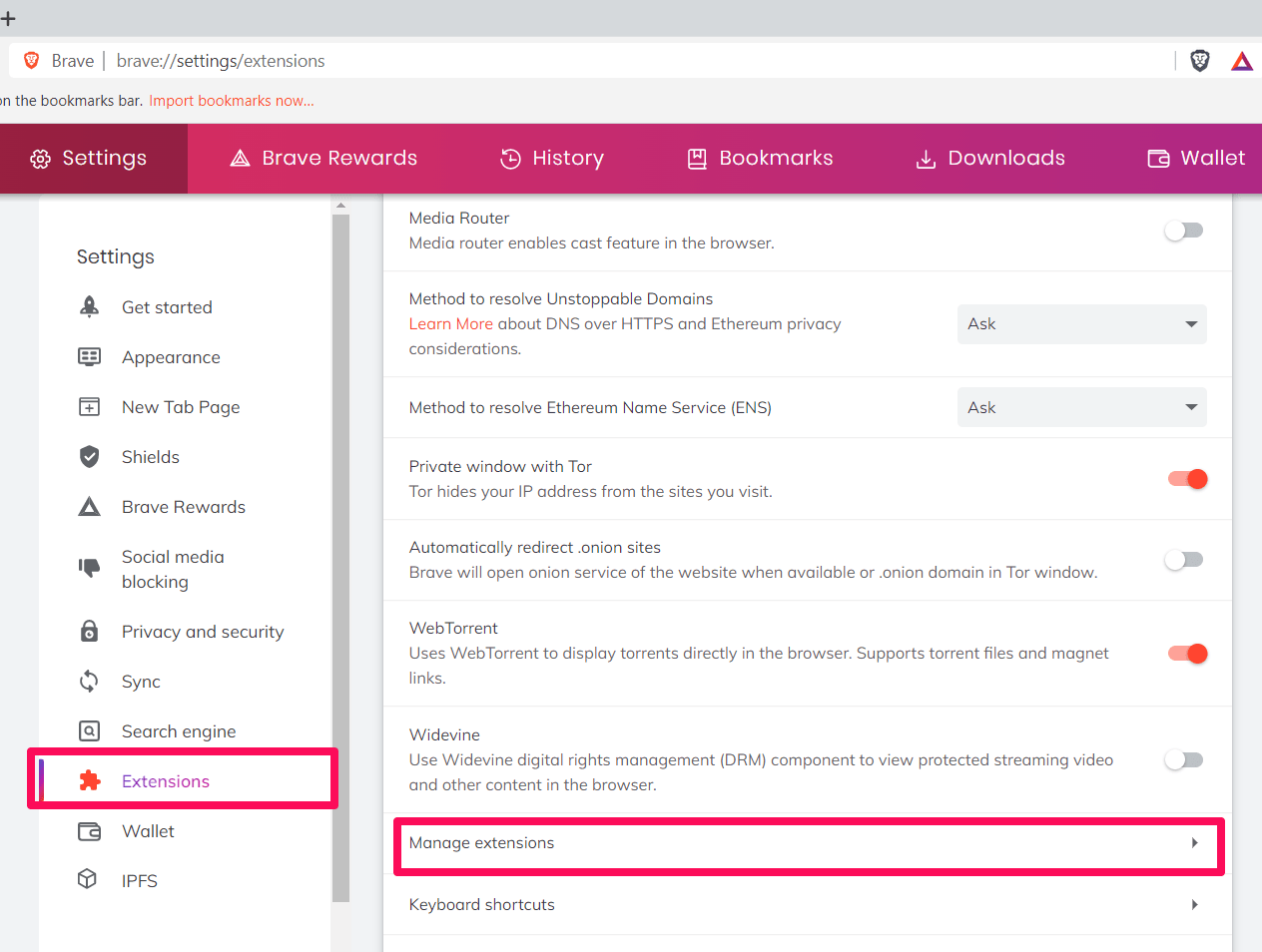Click the Sync arrows icon in sidebar
The image size is (1262, 952).
(90, 682)
